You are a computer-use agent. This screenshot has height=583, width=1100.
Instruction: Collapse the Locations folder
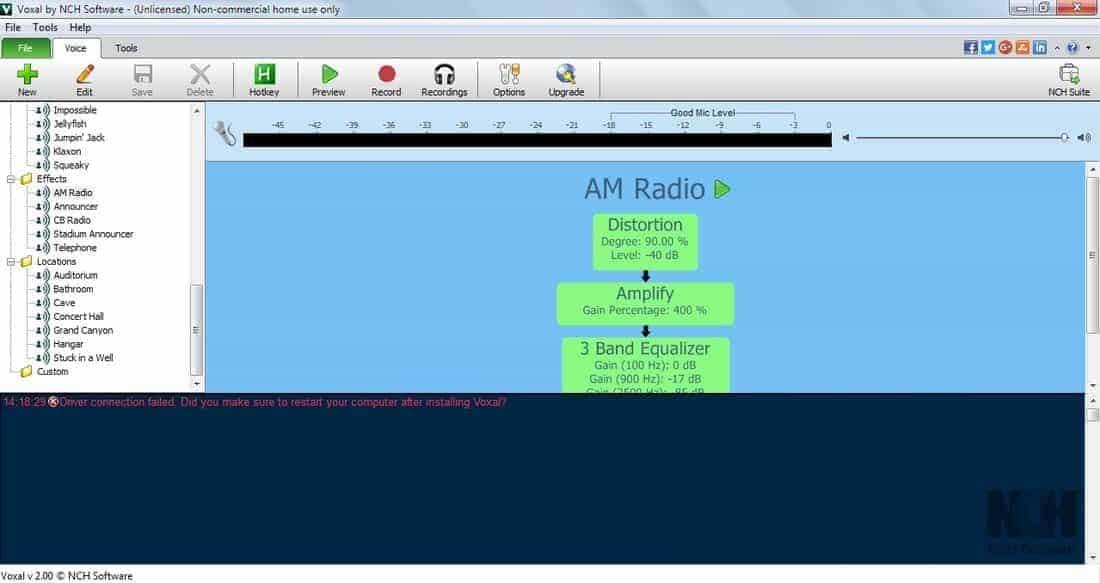pyautogui.click(x=11, y=262)
